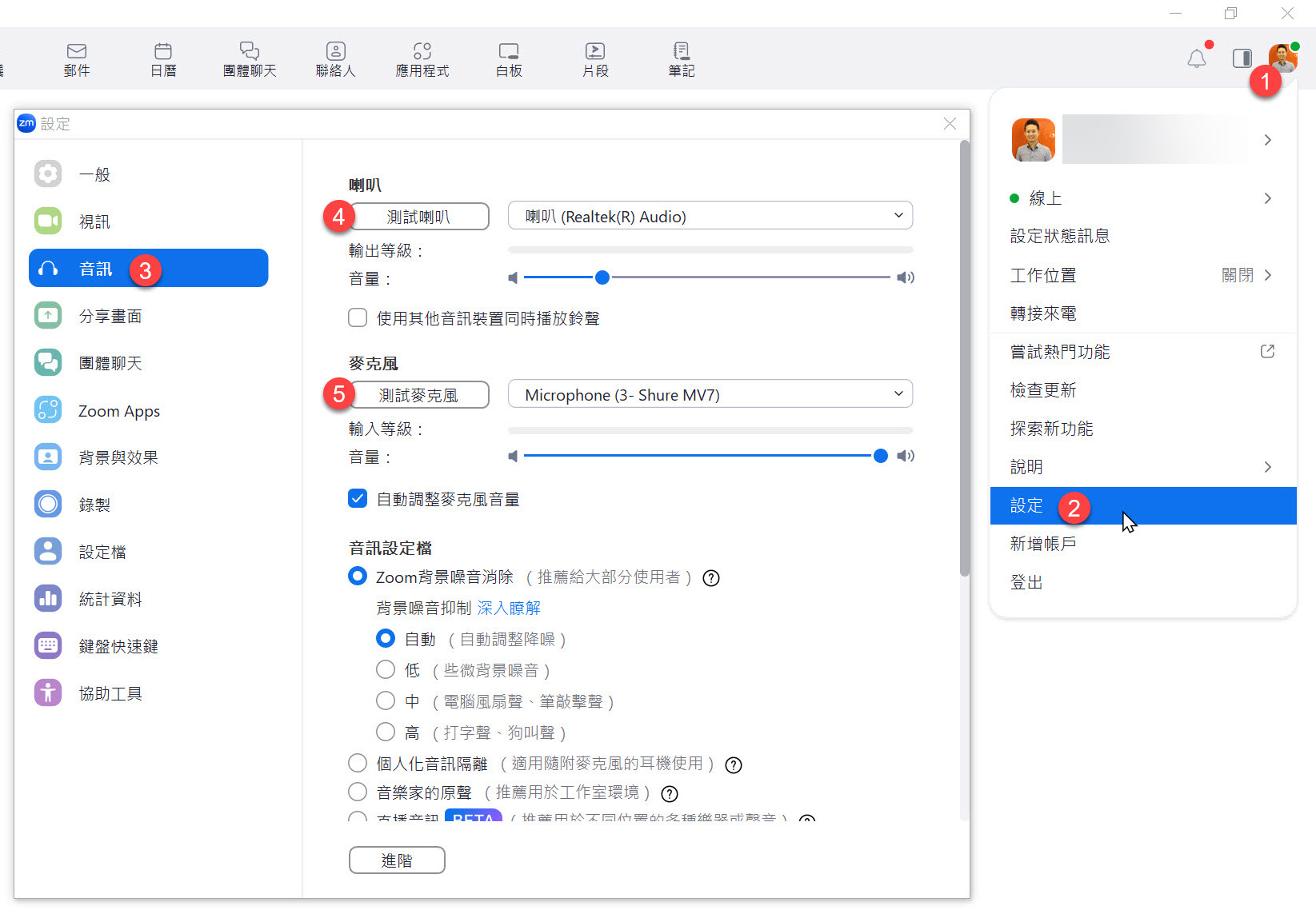The height and width of the screenshot is (910, 1316).
Task: Open the 日曆 calendar icon
Action: click(162, 58)
